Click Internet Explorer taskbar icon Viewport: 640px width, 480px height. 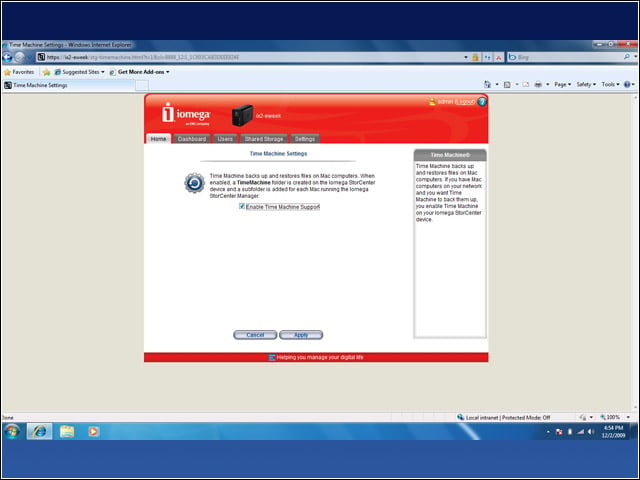[40, 431]
